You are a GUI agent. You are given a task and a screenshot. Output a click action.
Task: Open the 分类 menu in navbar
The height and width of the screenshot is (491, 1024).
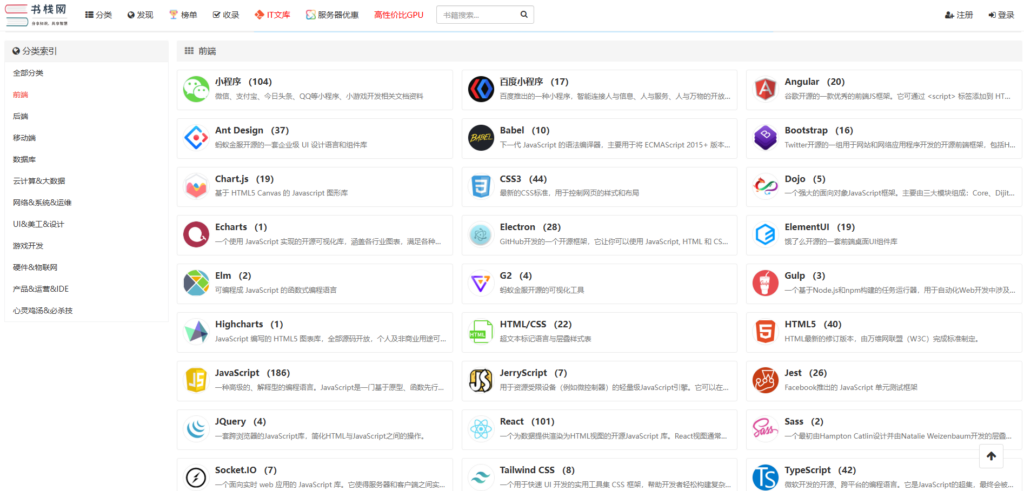coord(98,15)
